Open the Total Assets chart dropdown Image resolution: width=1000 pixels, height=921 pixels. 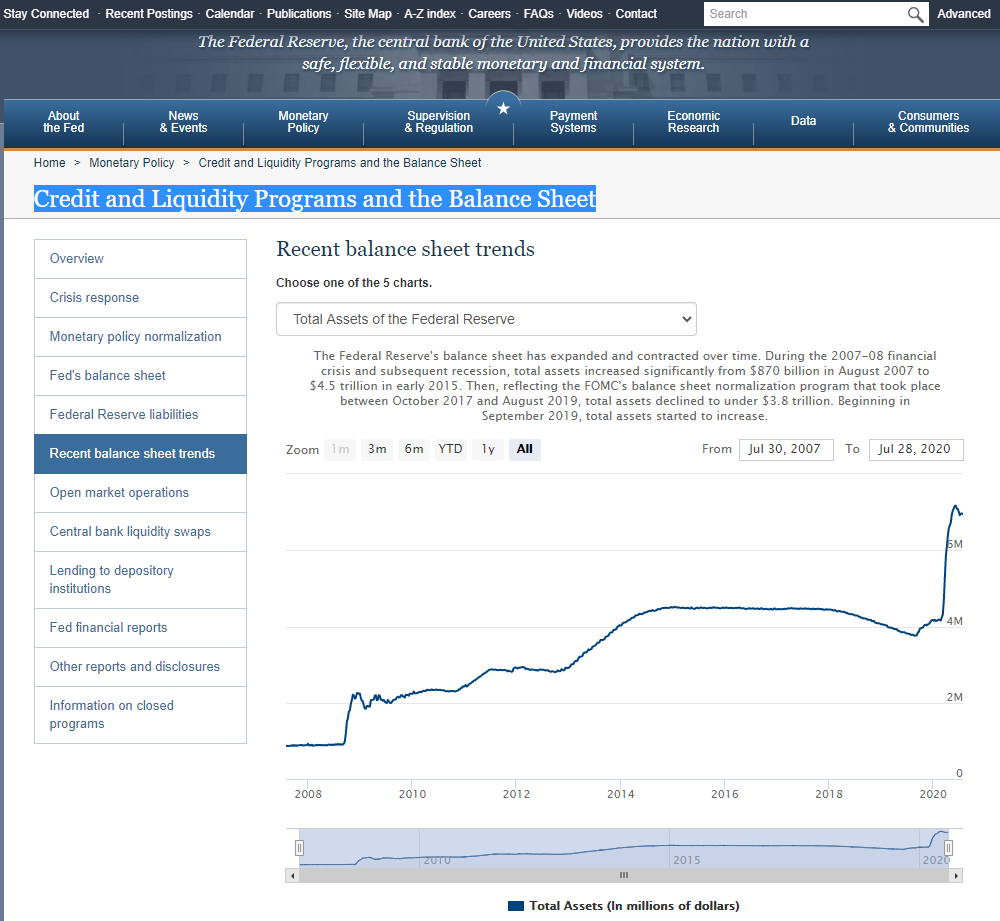tap(486, 319)
